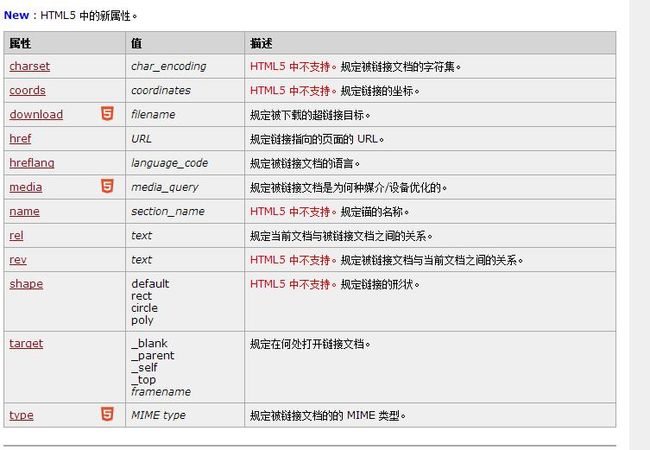Click the rel row description text
Viewport: 650px width, 450px height.
pos(341,236)
